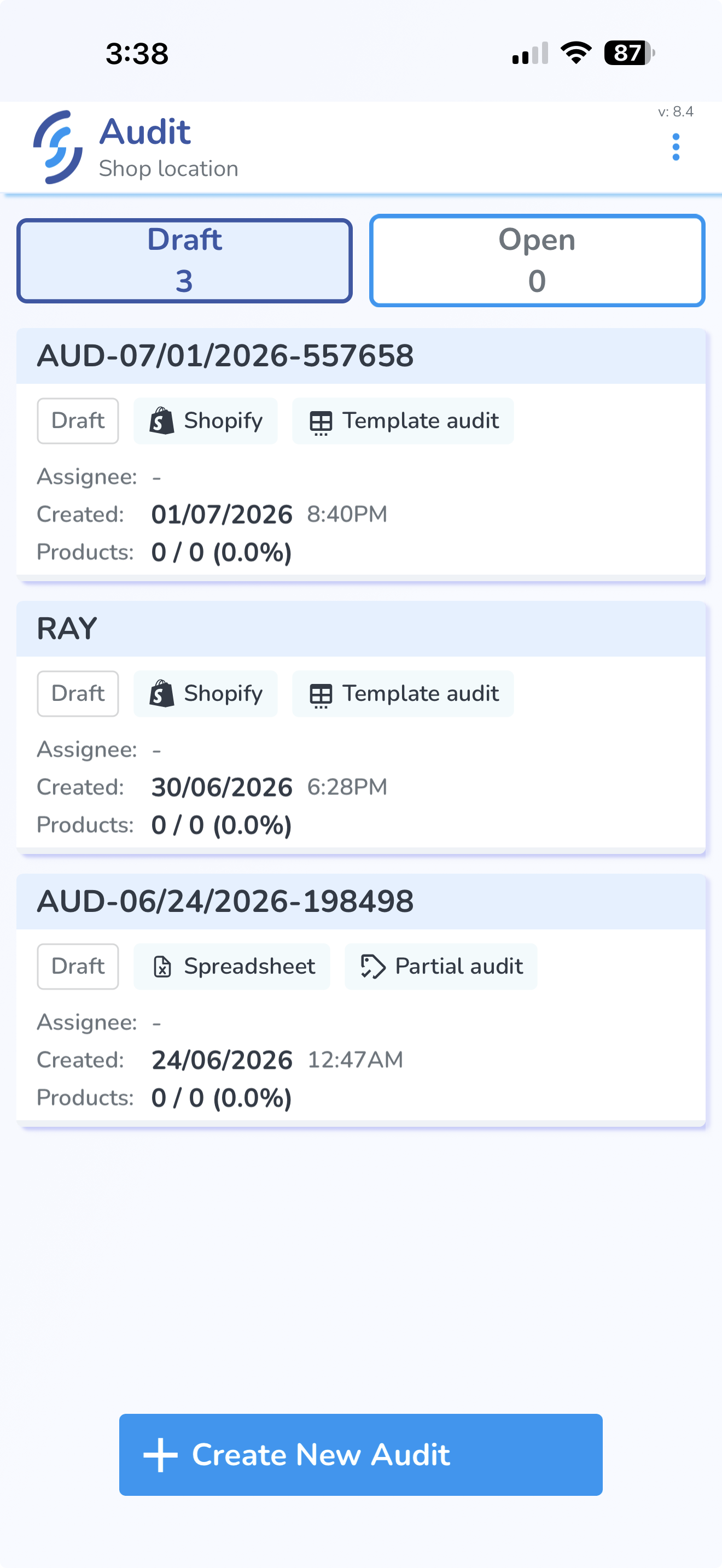Tap the Wi-Fi status icon
Image resolution: width=722 pixels, height=1568 pixels.
click(576, 53)
